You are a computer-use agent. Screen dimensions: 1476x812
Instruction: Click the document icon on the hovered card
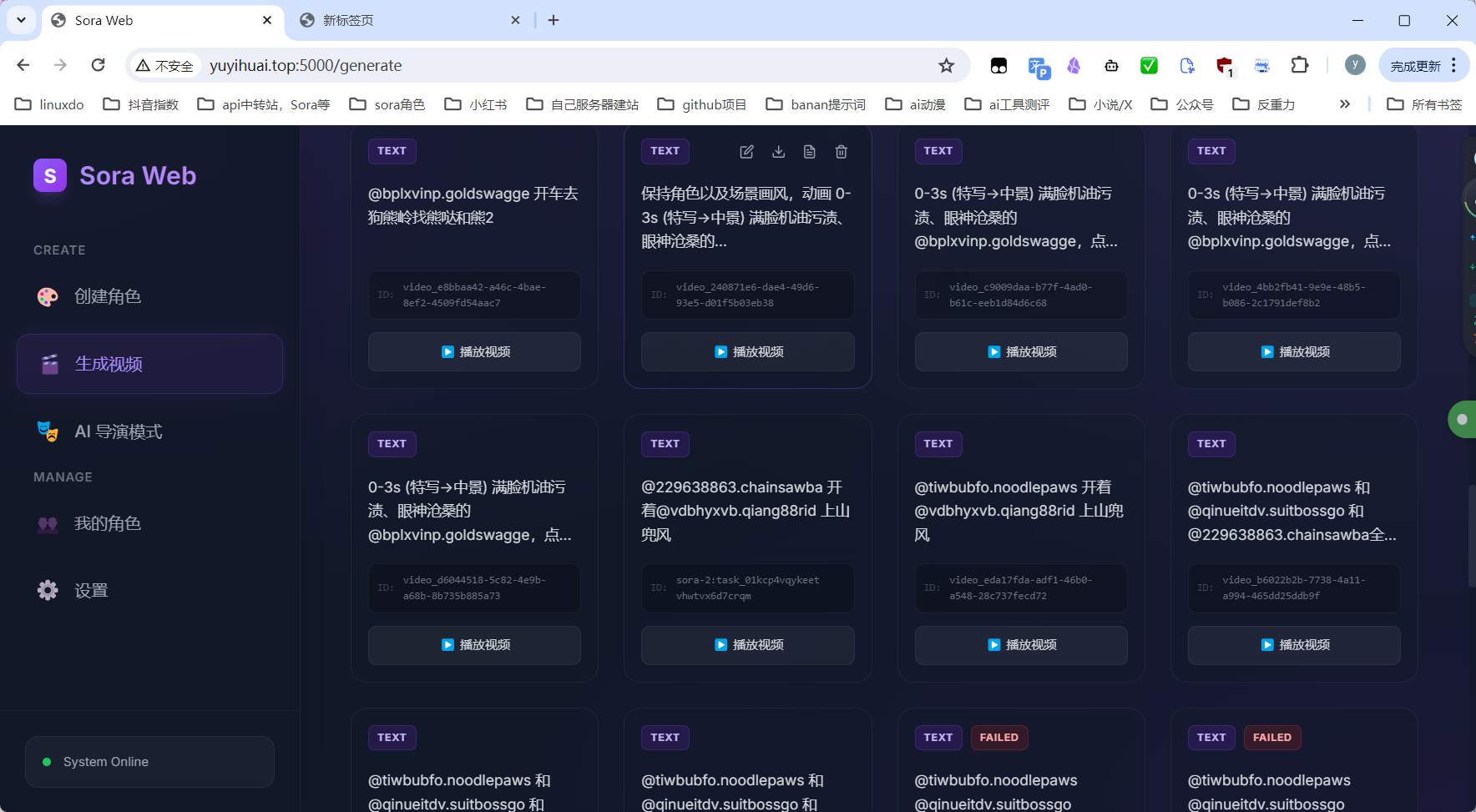(809, 151)
